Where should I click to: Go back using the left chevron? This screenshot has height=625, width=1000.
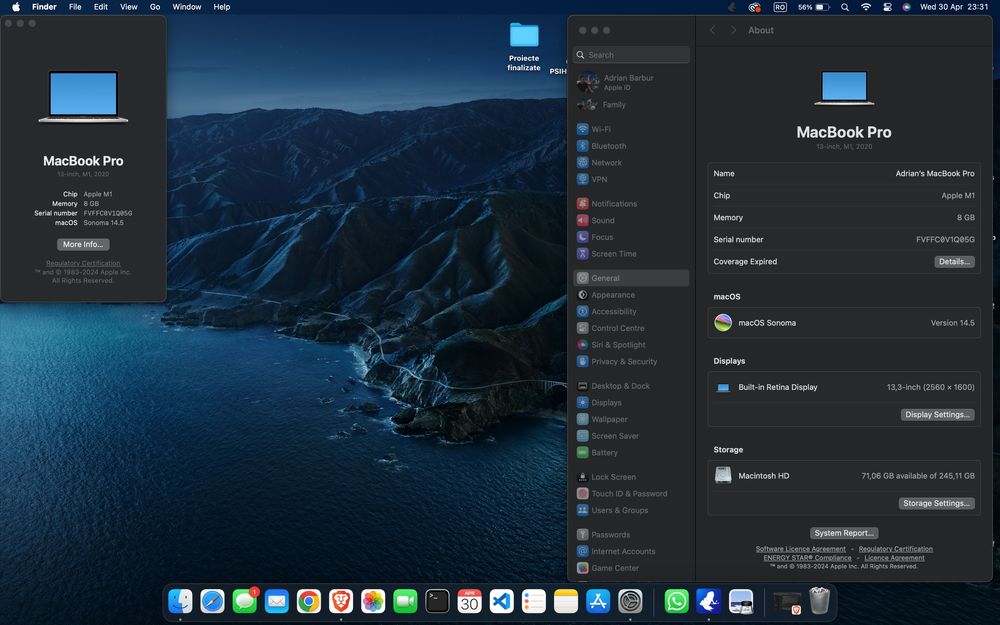[712, 30]
